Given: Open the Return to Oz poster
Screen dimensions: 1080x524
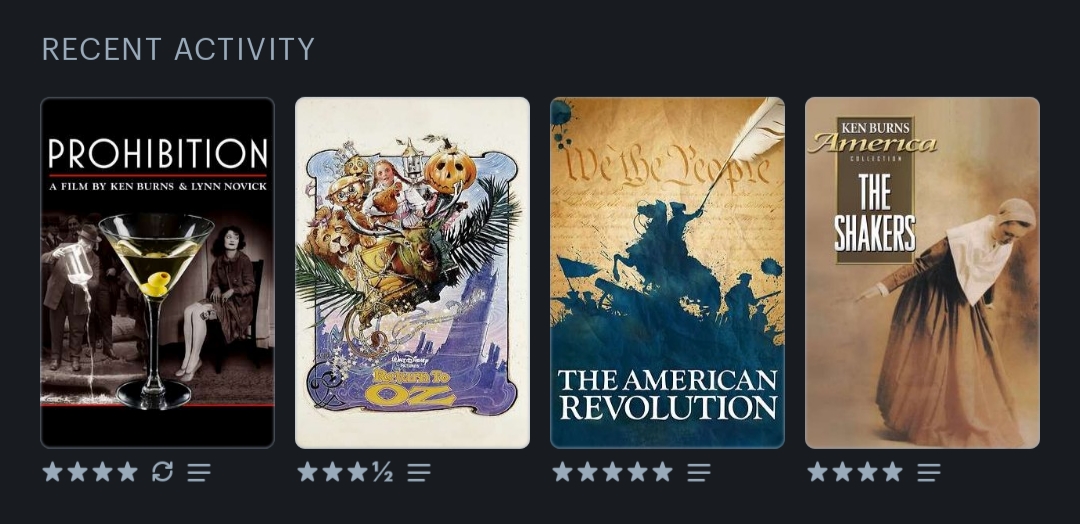Looking at the screenshot, I should [413, 273].
